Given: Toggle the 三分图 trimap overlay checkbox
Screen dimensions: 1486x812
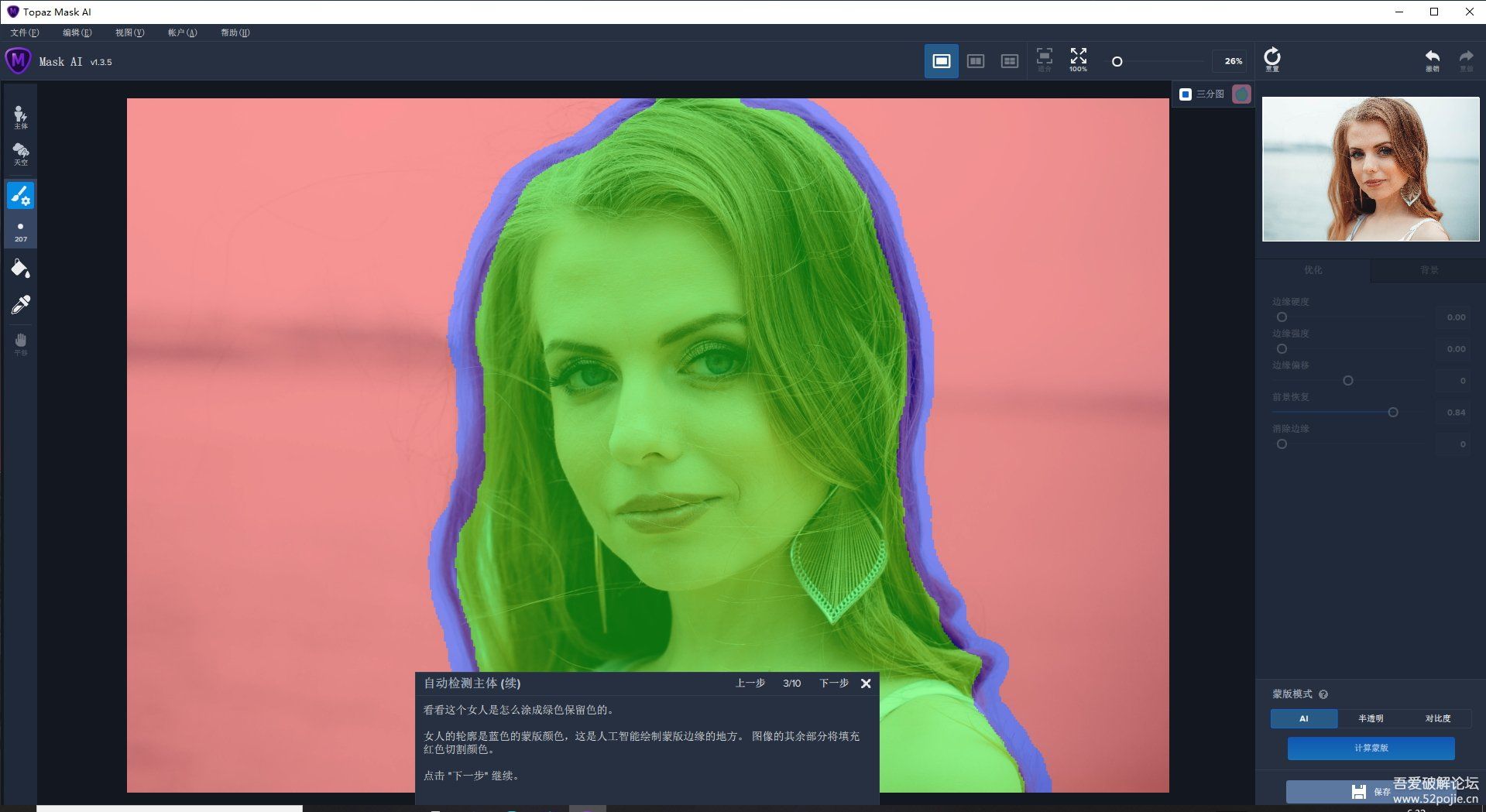Looking at the screenshot, I should click(1184, 94).
